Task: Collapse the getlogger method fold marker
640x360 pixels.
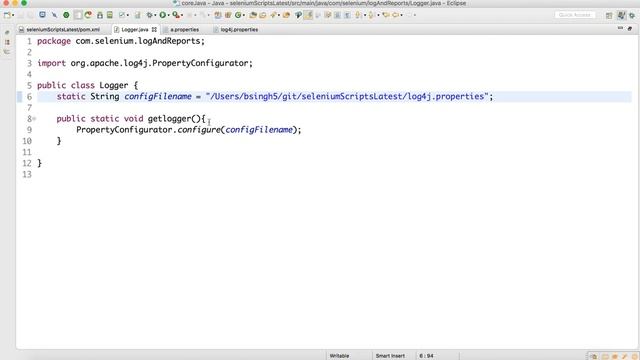Action: [x=34, y=119]
